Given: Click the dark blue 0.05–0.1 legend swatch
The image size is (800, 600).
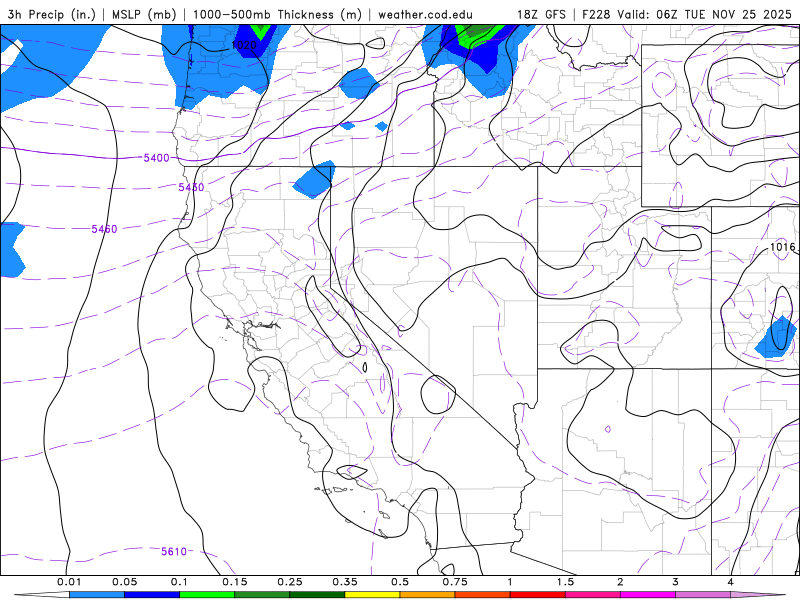Looking at the screenshot, I should coord(152,595).
